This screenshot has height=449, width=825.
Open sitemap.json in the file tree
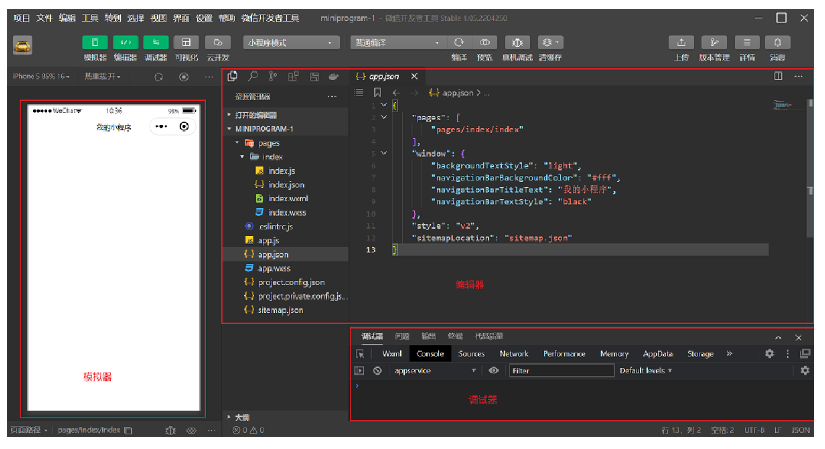[280, 310]
